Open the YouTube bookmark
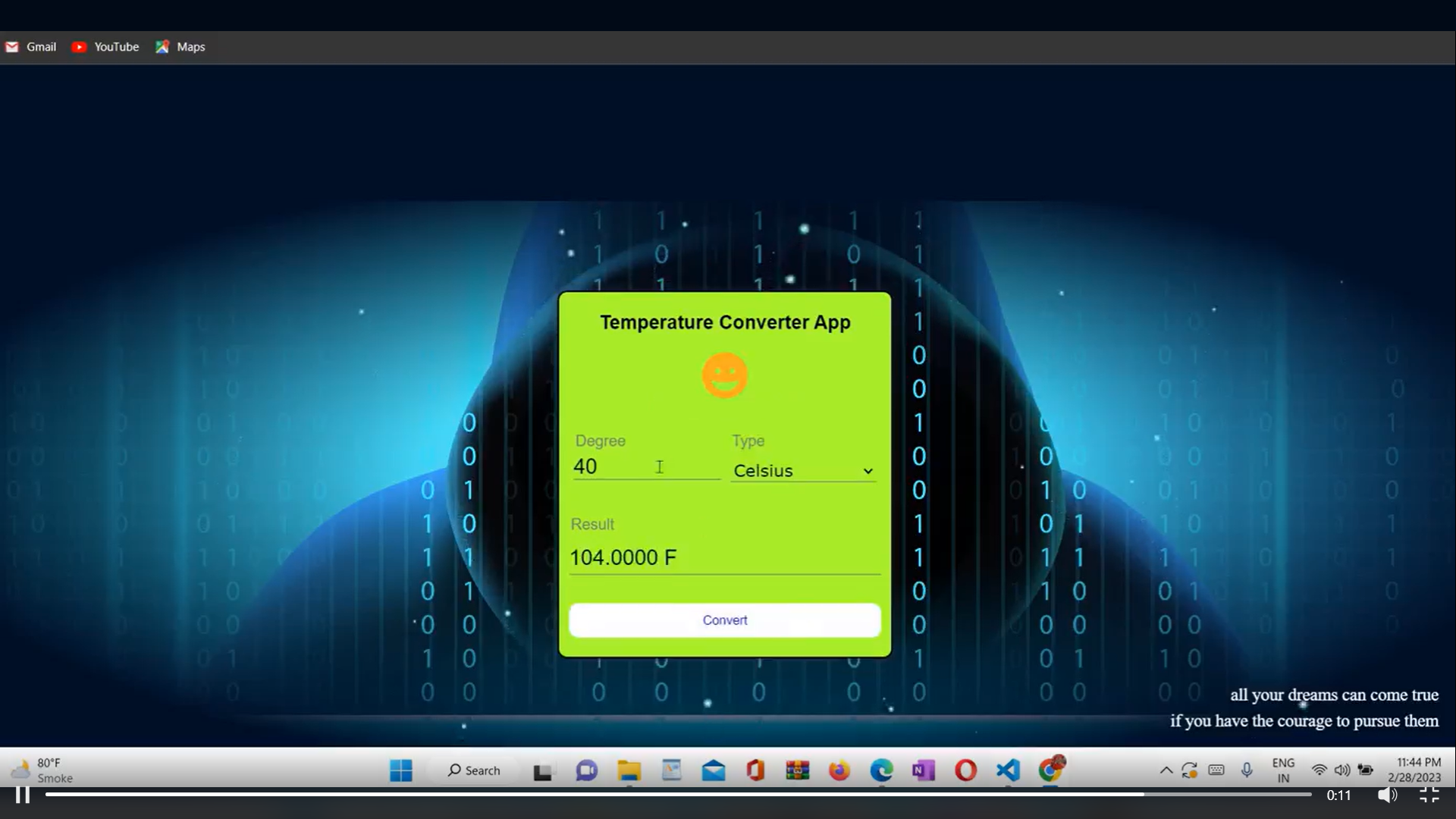The height and width of the screenshot is (819, 1456). point(105,47)
